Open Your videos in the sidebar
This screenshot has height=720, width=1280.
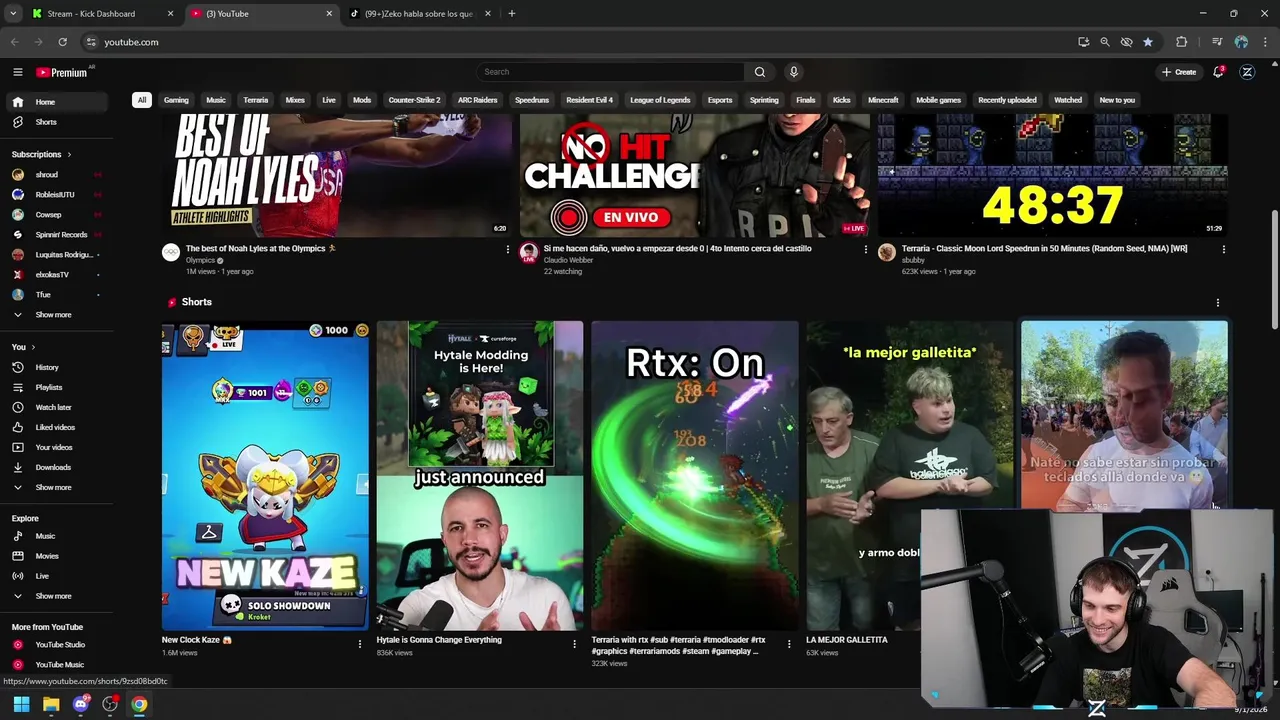(55, 447)
